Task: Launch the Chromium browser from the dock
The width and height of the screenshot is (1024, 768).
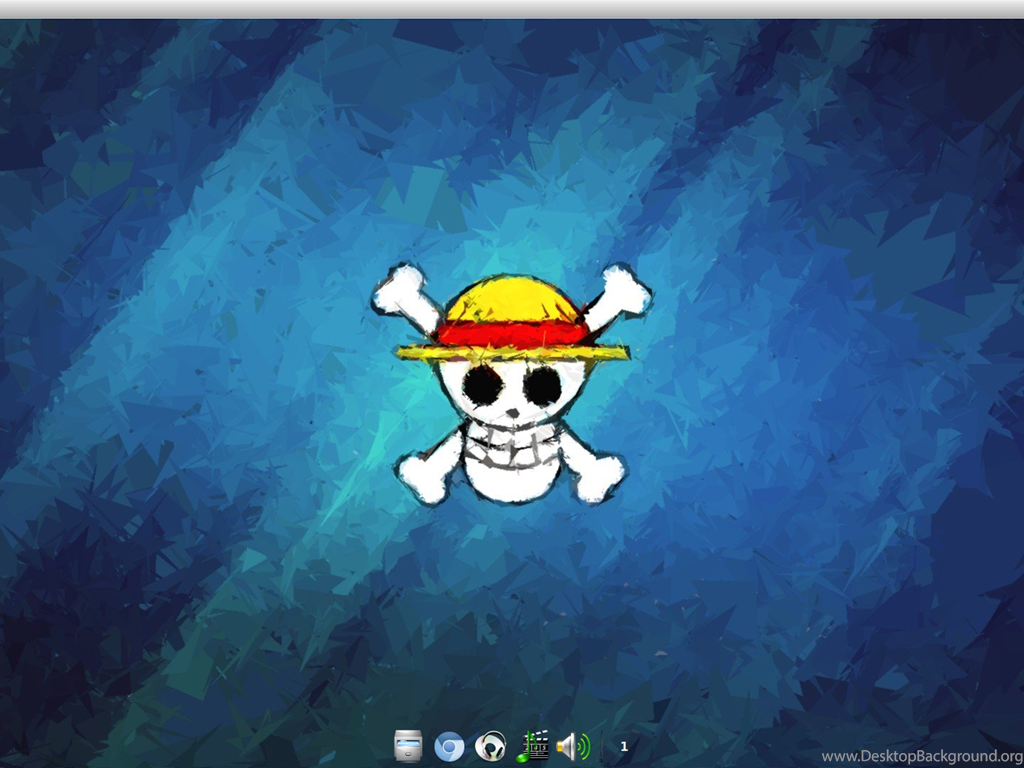Action: [449, 747]
